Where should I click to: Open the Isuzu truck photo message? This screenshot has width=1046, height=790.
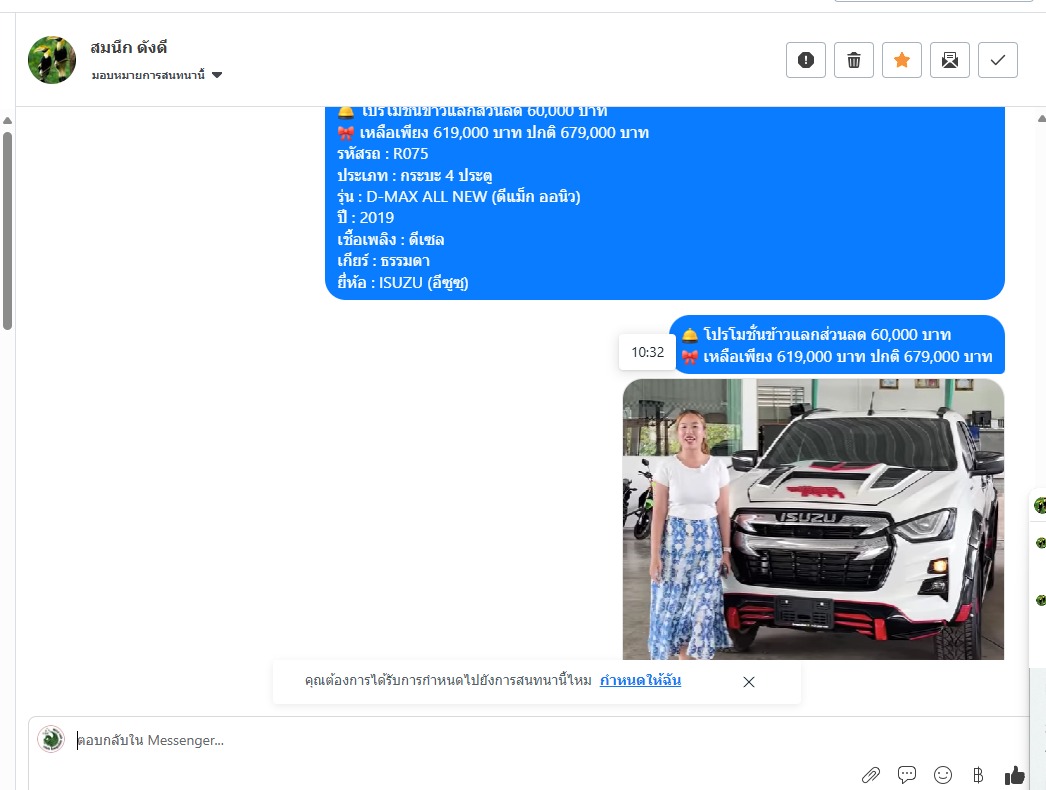click(x=813, y=519)
